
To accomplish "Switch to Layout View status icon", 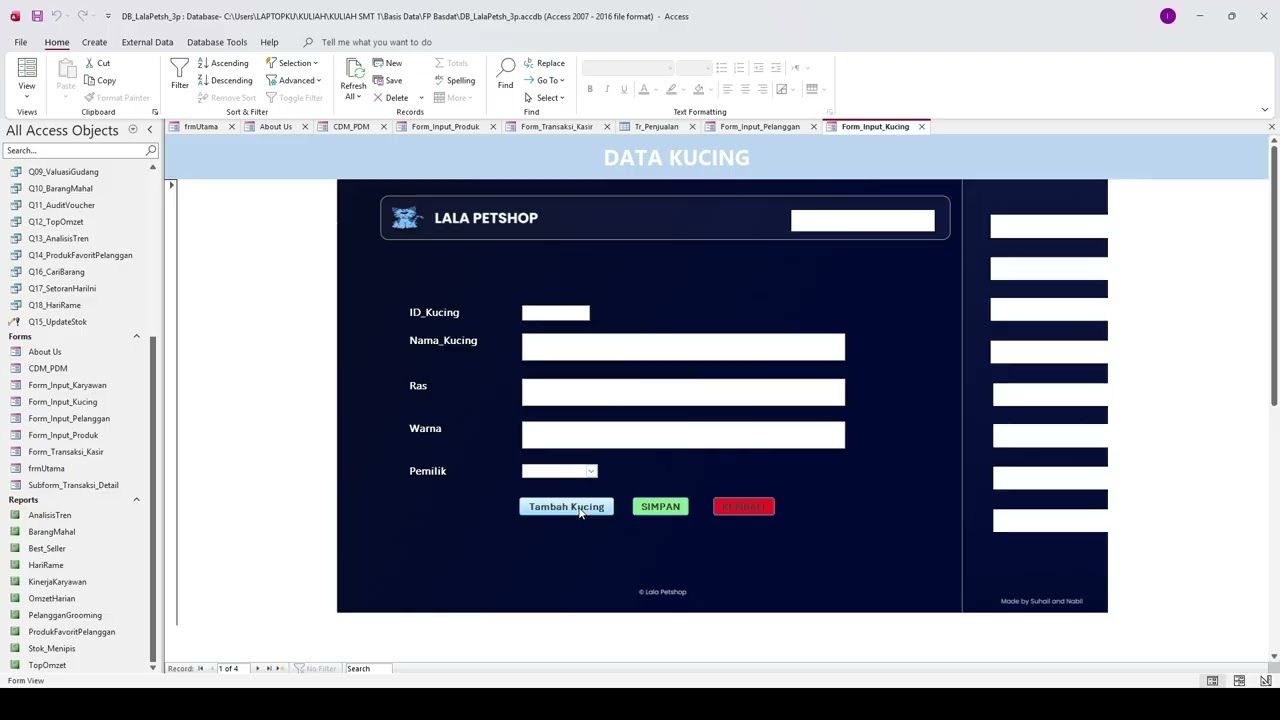I will [1239, 681].
